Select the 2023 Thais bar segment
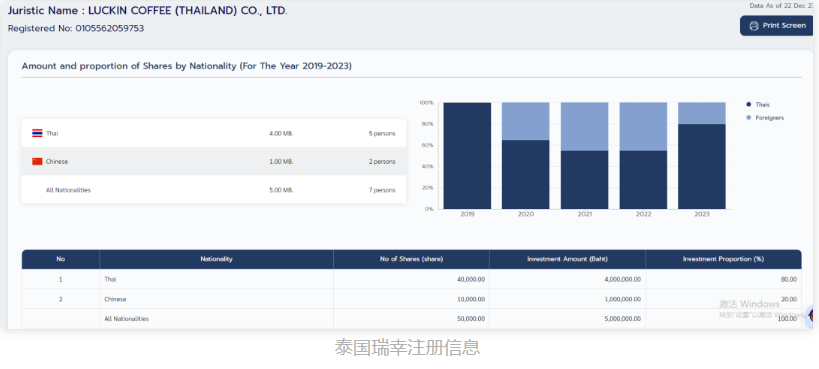 (x=702, y=166)
